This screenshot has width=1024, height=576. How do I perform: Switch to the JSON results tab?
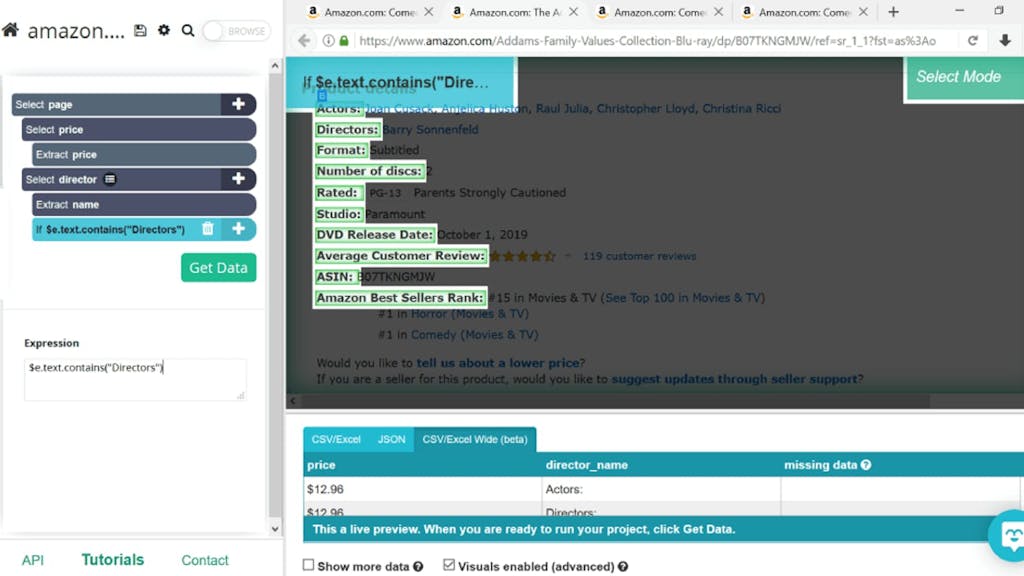pyautogui.click(x=391, y=440)
